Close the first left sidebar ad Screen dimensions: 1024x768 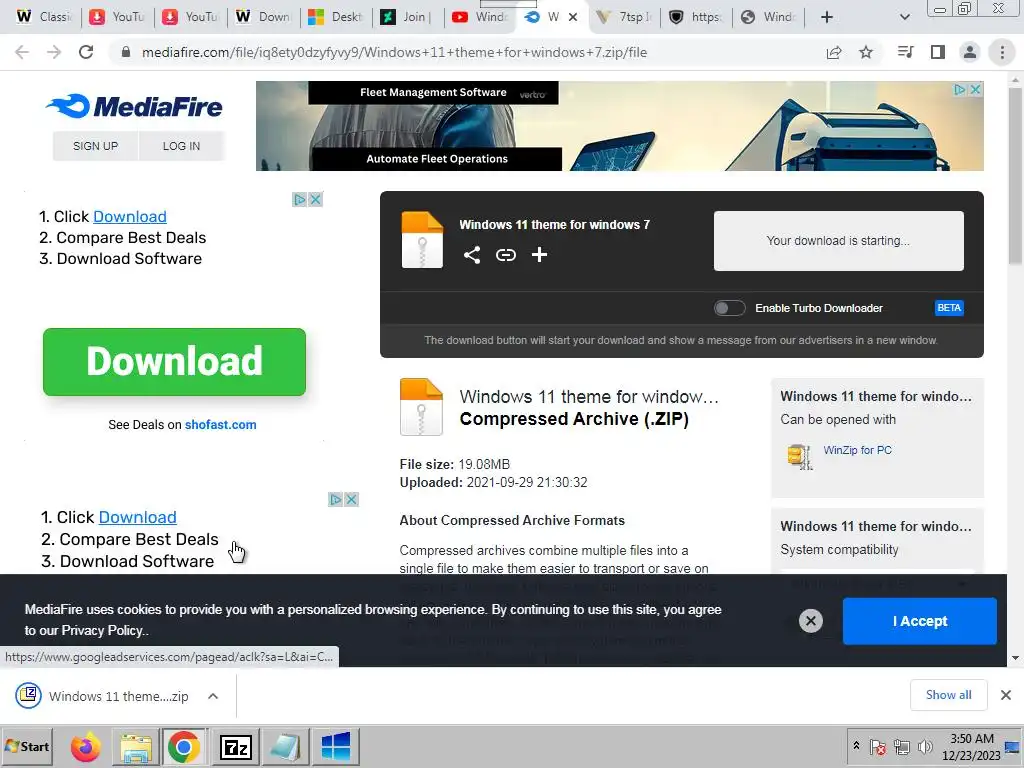[315, 199]
